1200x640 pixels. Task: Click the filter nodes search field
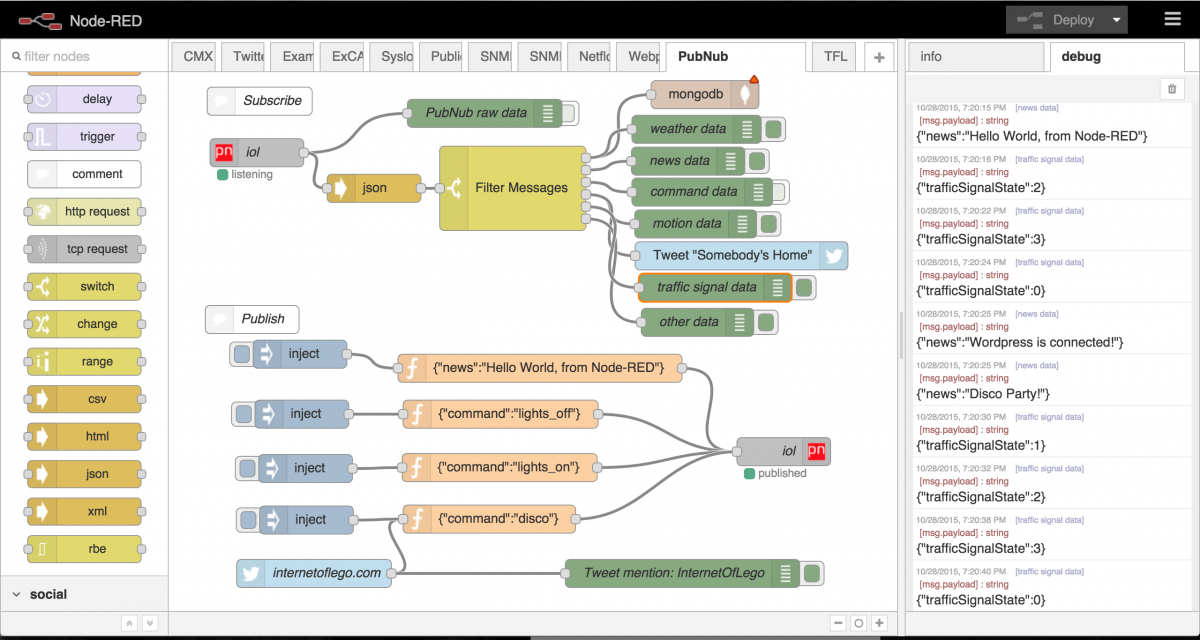(90, 57)
